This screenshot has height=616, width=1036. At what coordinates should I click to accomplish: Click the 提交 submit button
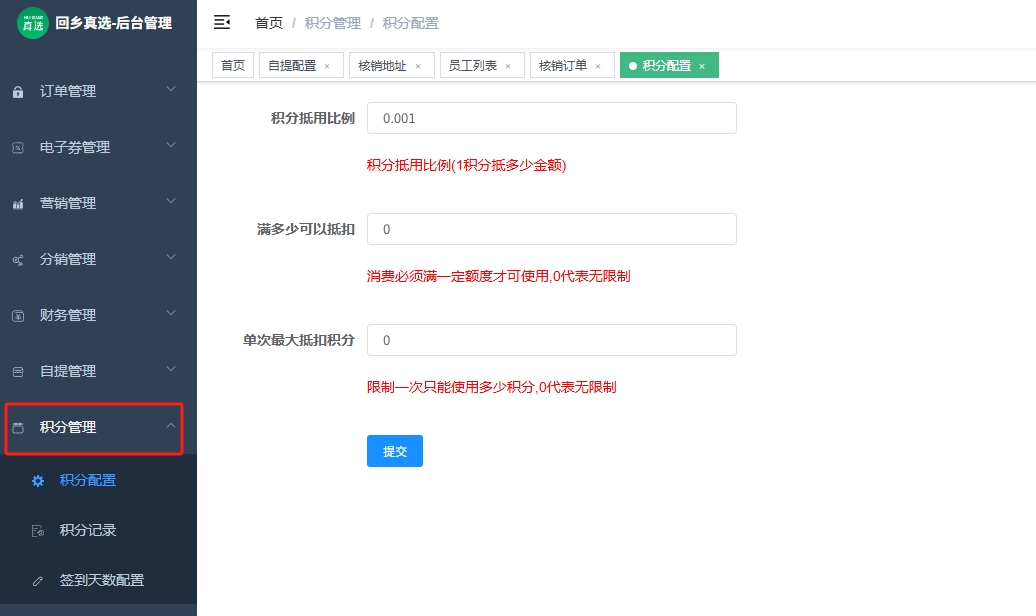(394, 450)
